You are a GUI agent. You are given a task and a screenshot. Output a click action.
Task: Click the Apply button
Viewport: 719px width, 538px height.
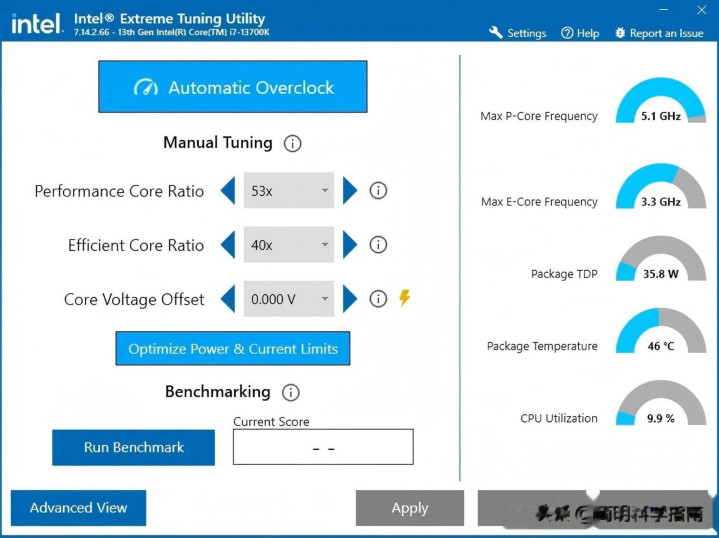click(x=410, y=508)
